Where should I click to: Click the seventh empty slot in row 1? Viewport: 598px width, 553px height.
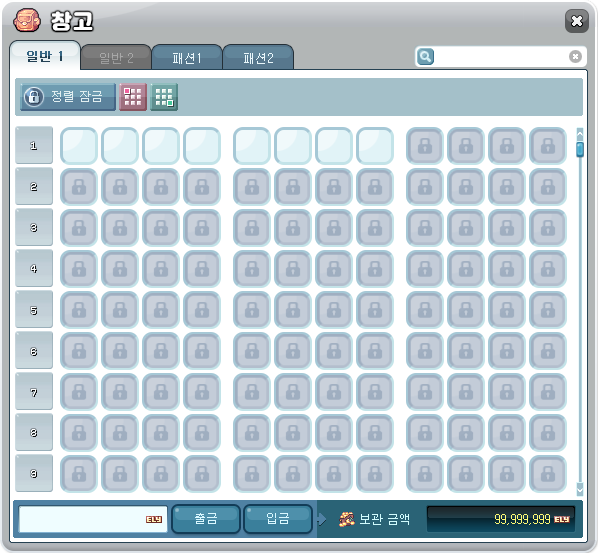(x=334, y=146)
